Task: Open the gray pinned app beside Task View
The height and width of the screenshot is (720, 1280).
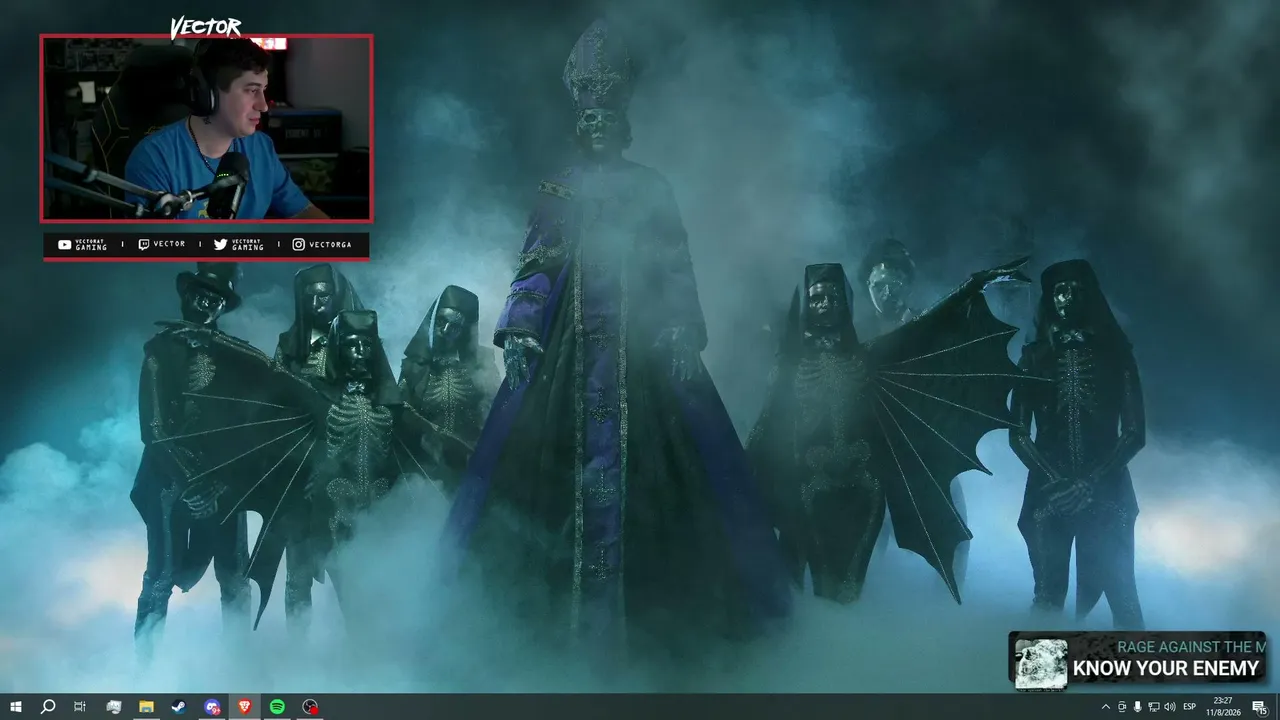Action: pos(113,707)
